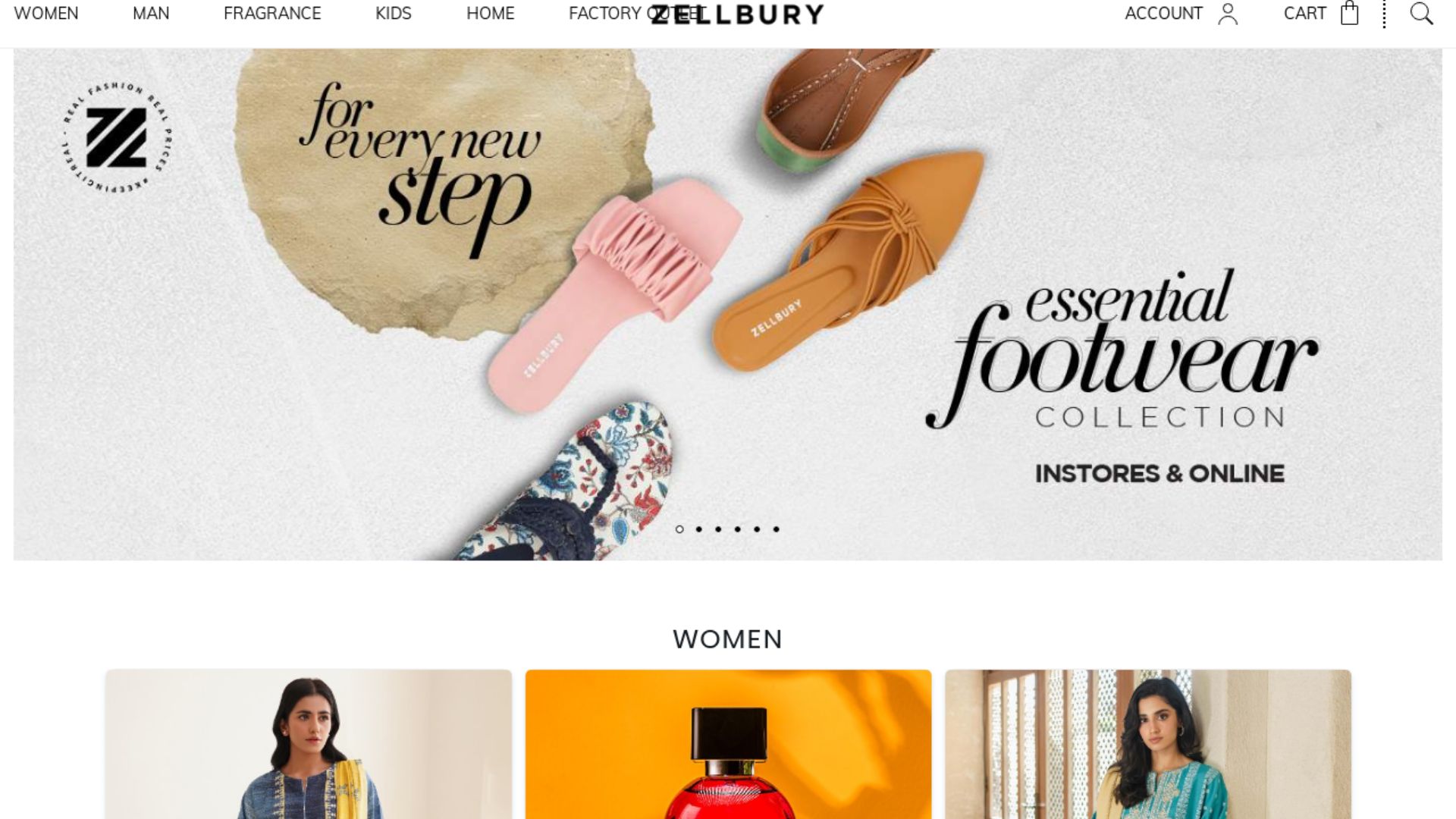Image resolution: width=1456 pixels, height=819 pixels.
Task: Open the teal outfit model thumbnail
Action: coord(1148,744)
